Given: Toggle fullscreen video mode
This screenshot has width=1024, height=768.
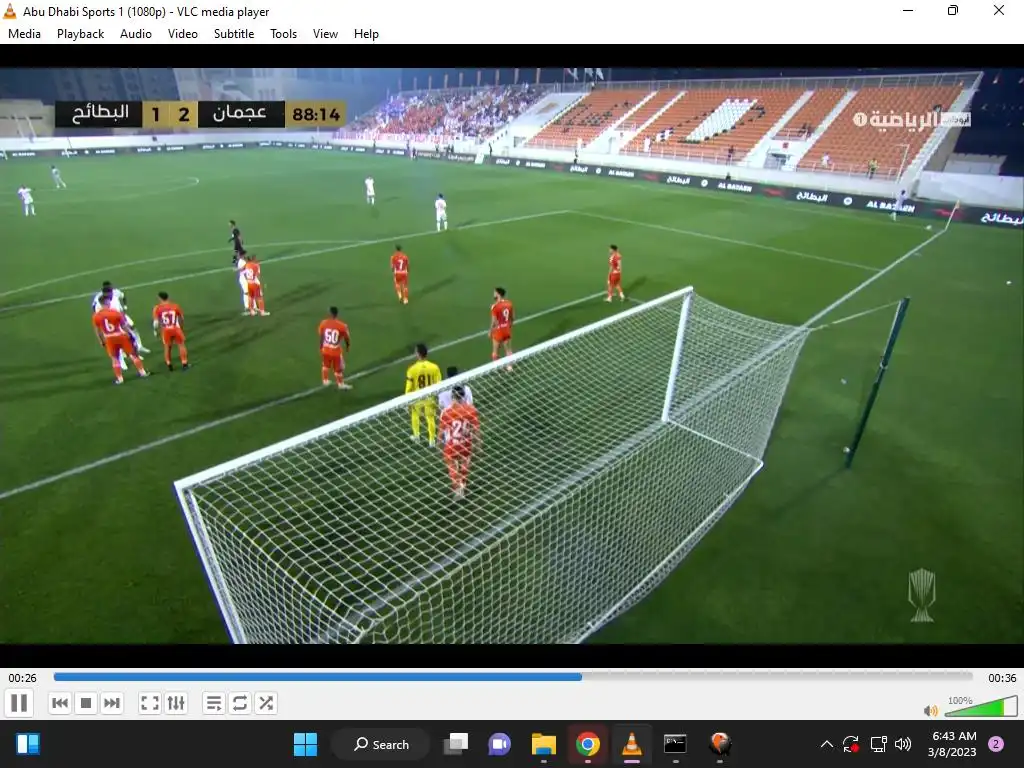Looking at the screenshot, I should click(x=150, y=703).
